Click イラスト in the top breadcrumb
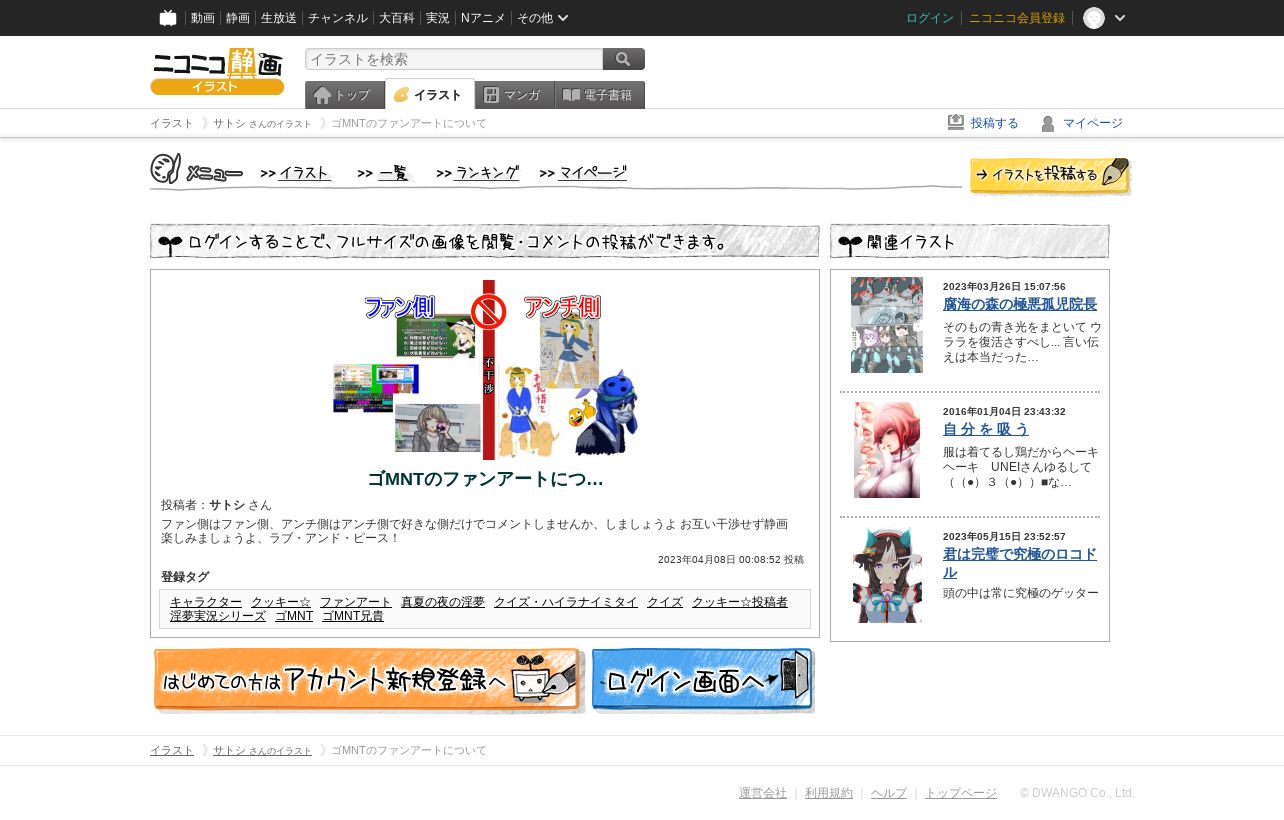Image resolution: width=1284 pixels, height=820 pixels. [x=172, y=123]
